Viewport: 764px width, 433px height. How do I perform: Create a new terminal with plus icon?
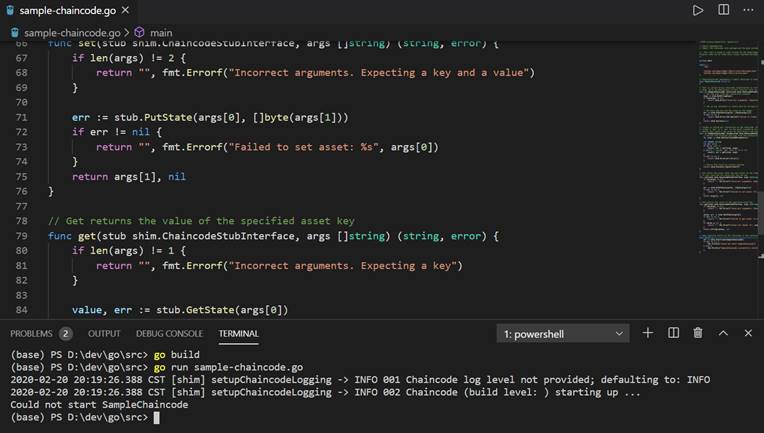click(x=648, y=333)
